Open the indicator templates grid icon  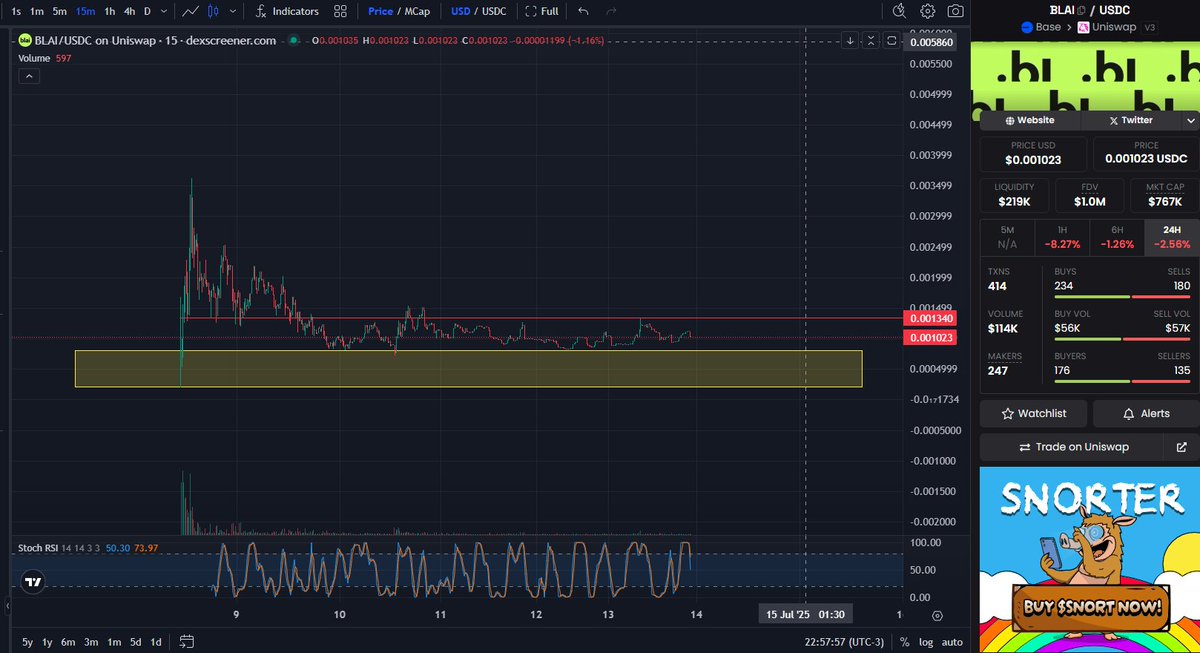coord(341,11)
